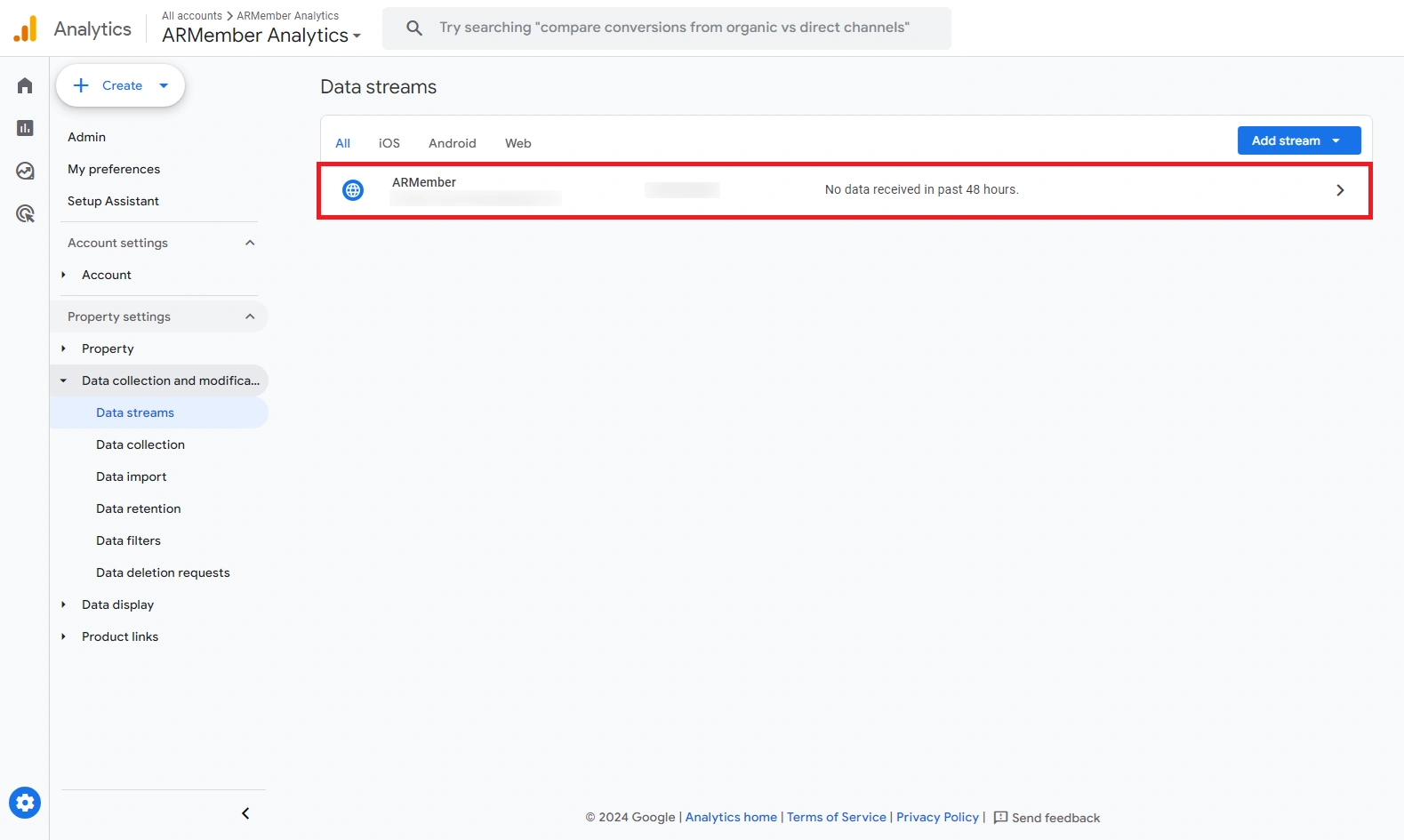The height and width of the screenshot is (840, 1404).
Task: Open the Admin menu item
Action: [x=86, y=137]
